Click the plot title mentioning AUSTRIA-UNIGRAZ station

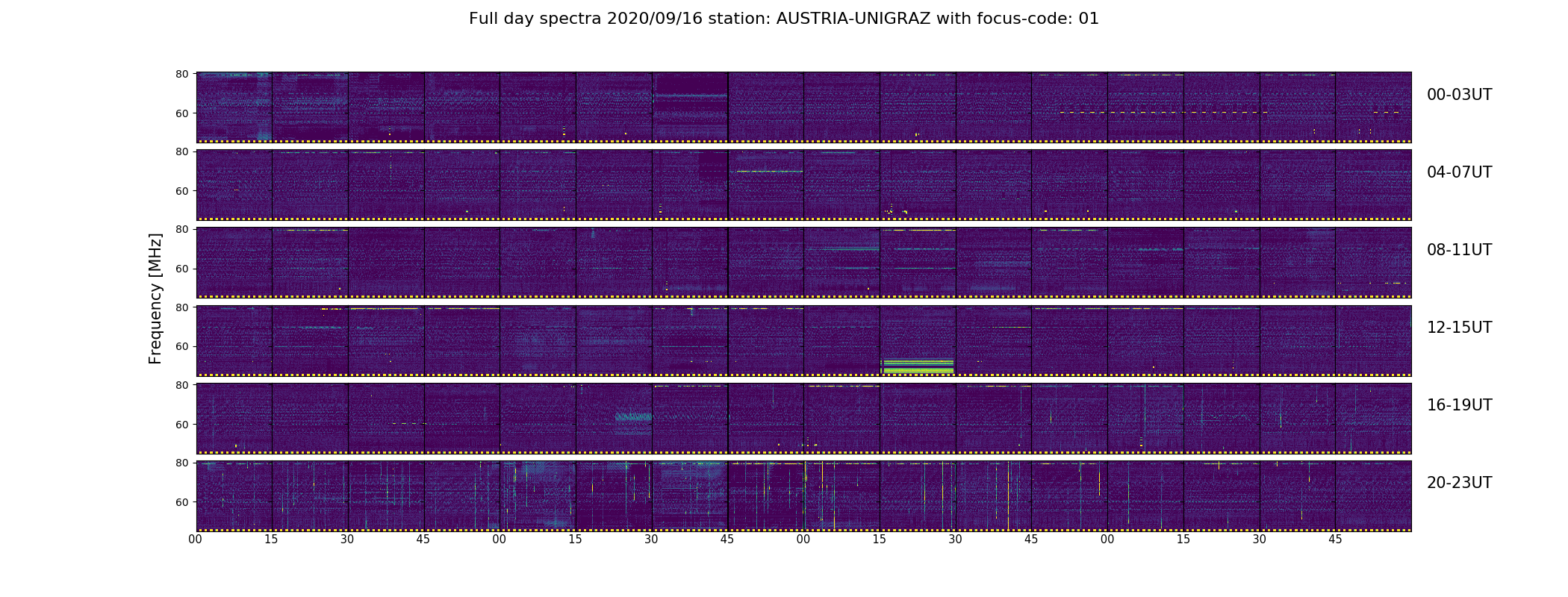[x=784, y=19]
